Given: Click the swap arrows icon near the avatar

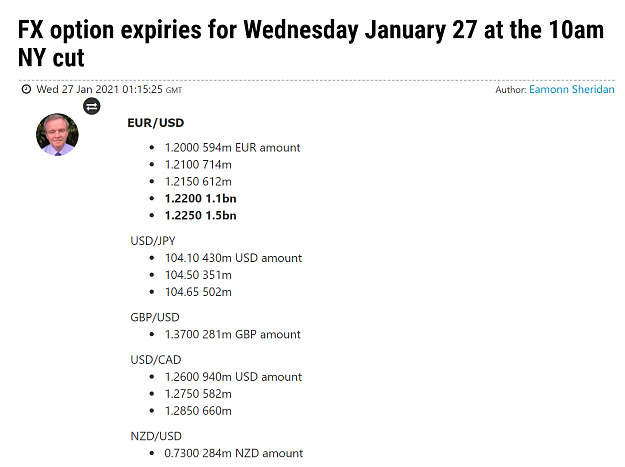Looking at the screenshot, I should pos(92,106).
